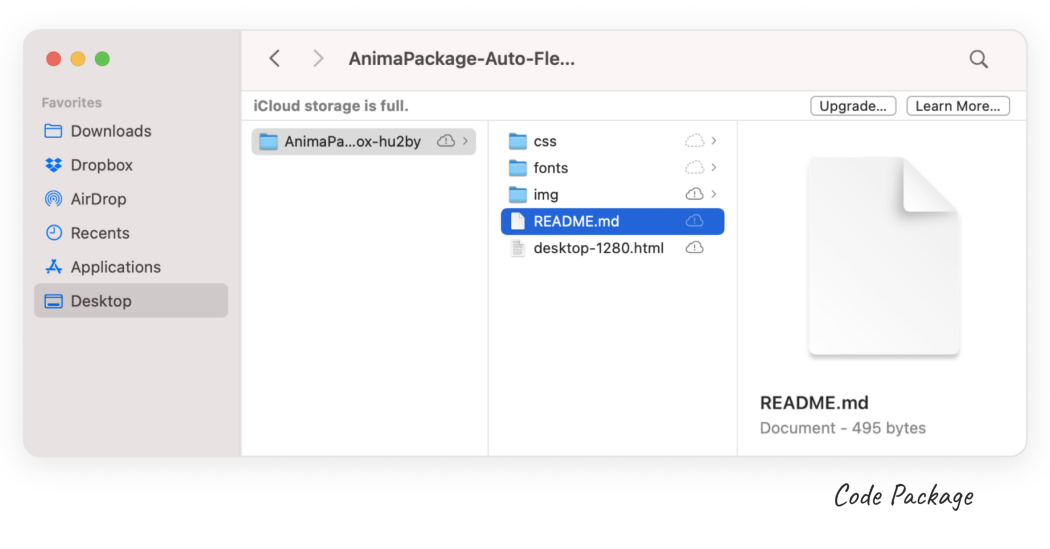Screen dimensions: 1050x549
Task: Click the README.md document preview thumbnail
Action: [x=883, y=256]
